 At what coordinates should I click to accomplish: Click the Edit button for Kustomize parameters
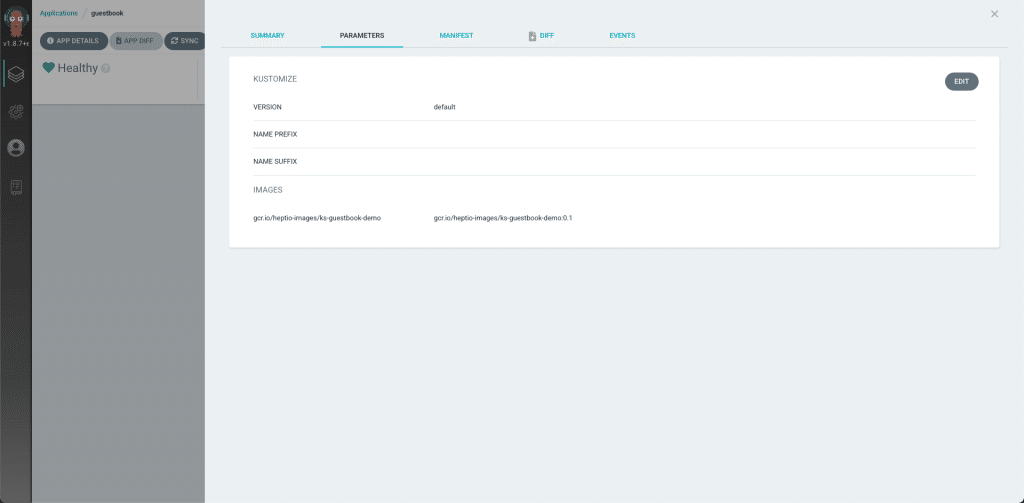click(961, 82)
